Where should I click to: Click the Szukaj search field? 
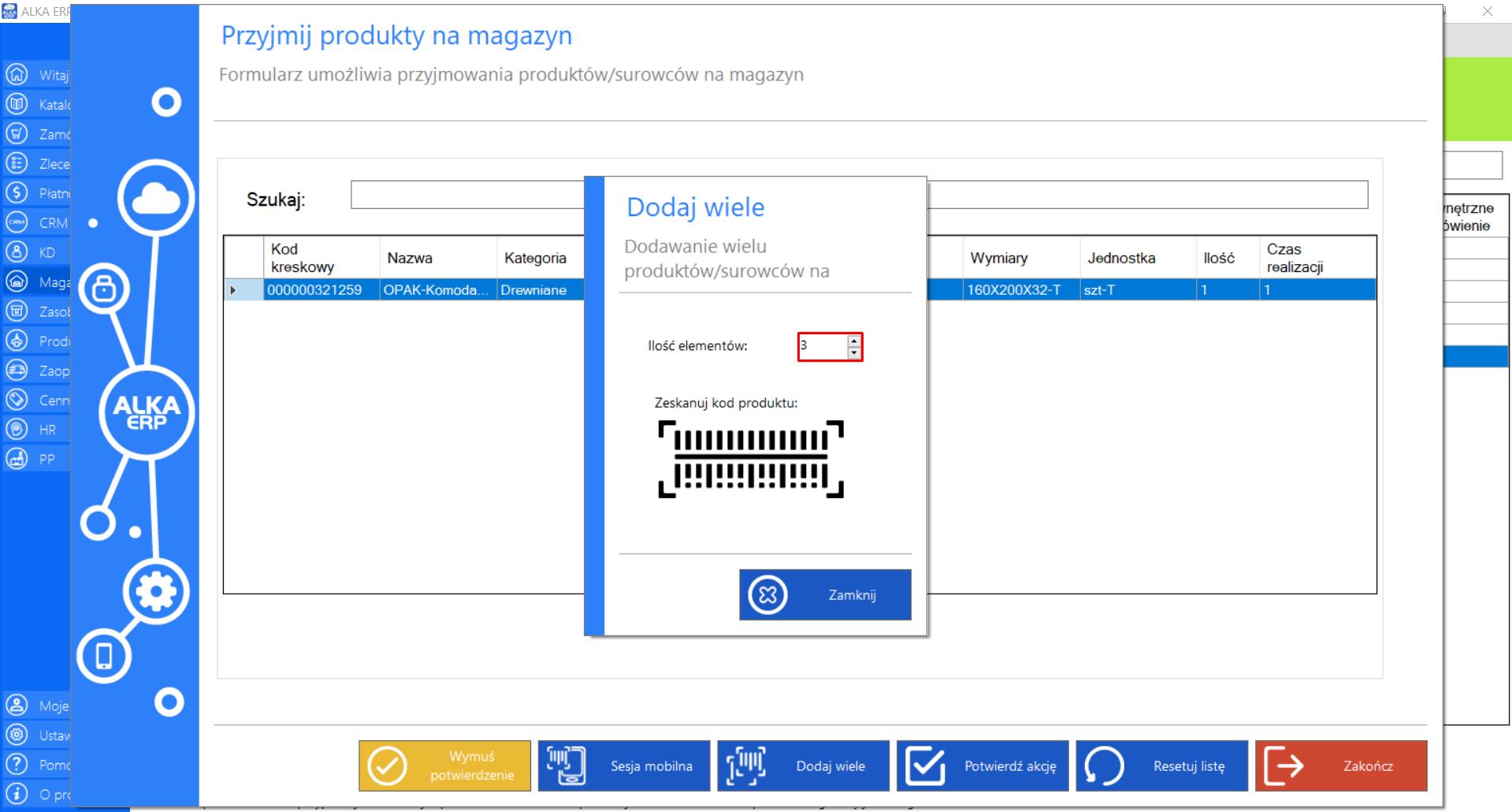[x=859, y=195]
